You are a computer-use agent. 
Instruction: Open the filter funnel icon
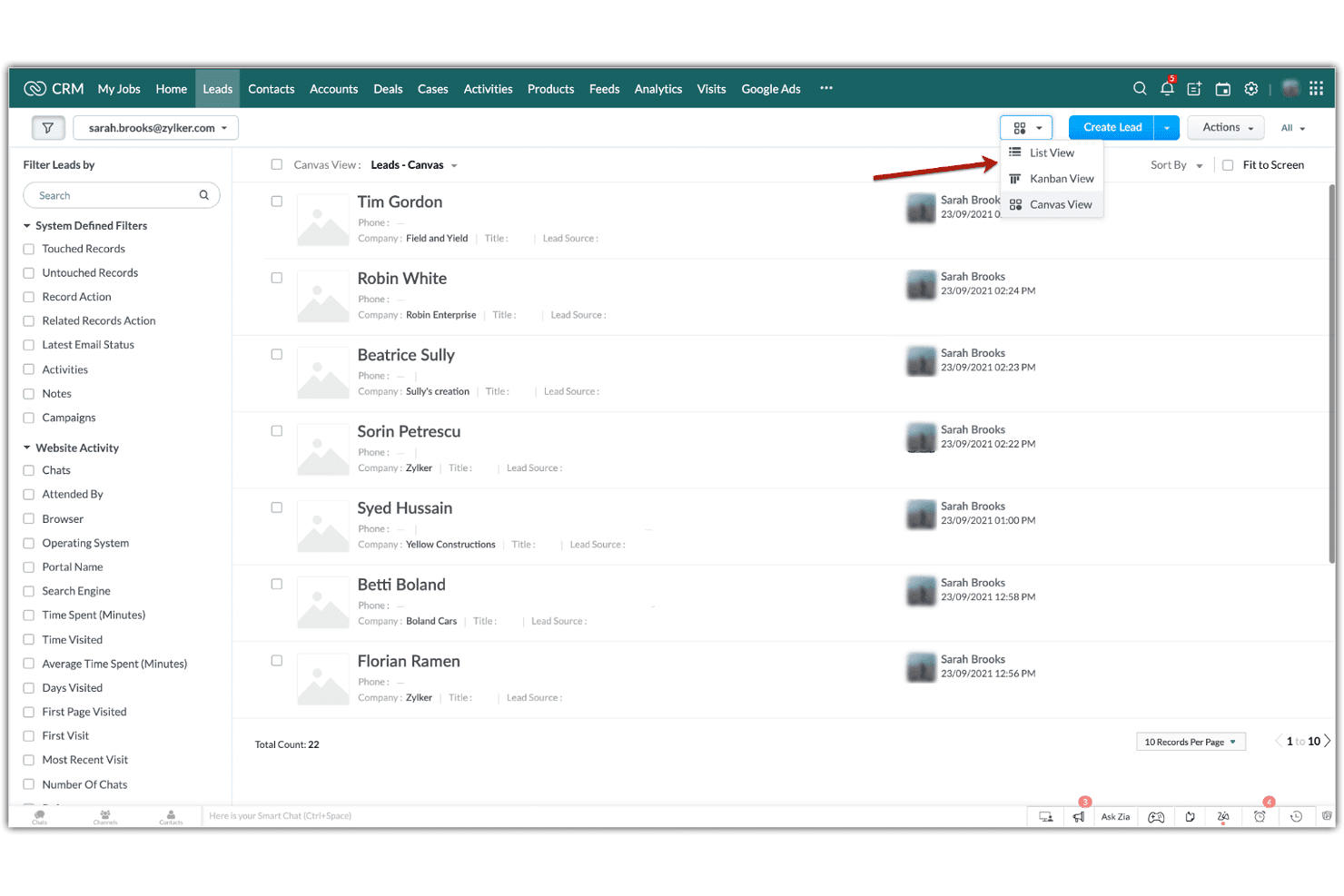[x=48, y=128]
